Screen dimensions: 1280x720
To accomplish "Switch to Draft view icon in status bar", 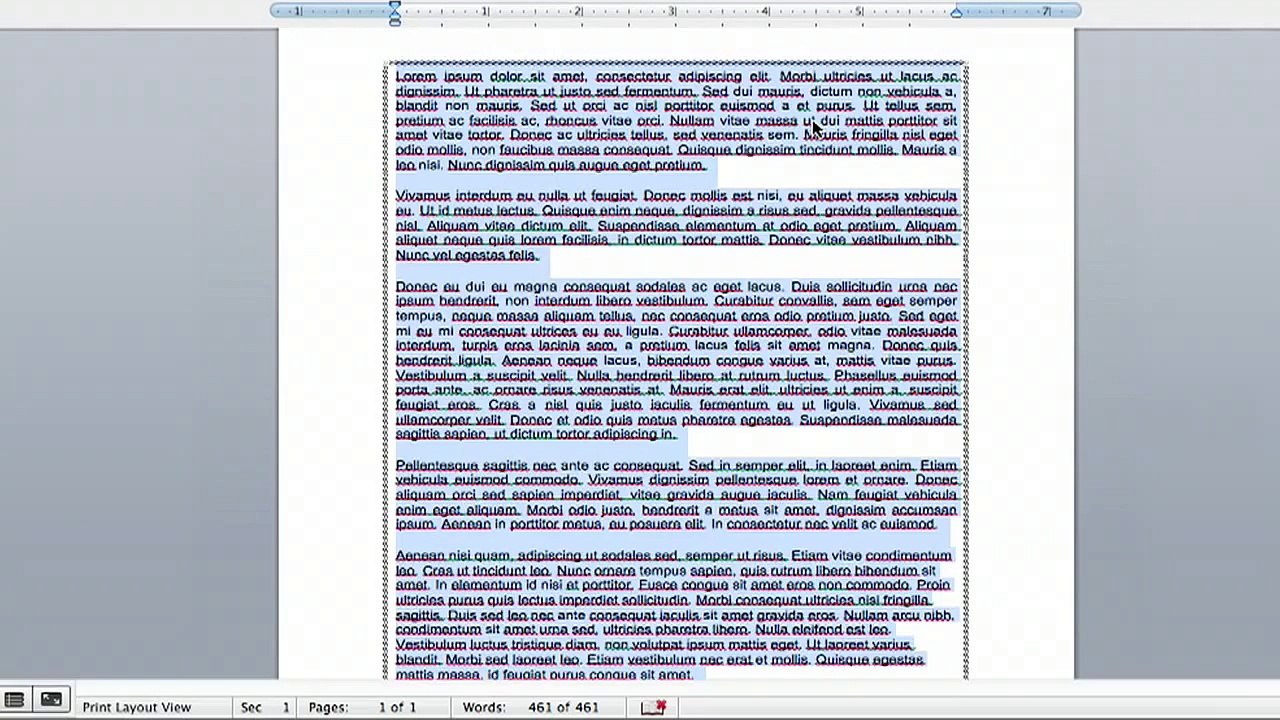I will coord(14,700).
